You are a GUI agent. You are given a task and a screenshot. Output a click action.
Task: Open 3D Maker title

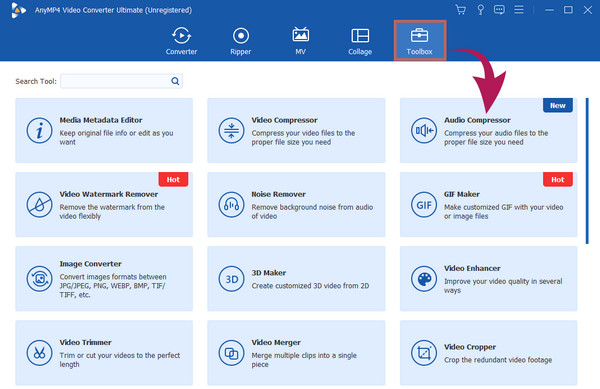coord(269,273)
